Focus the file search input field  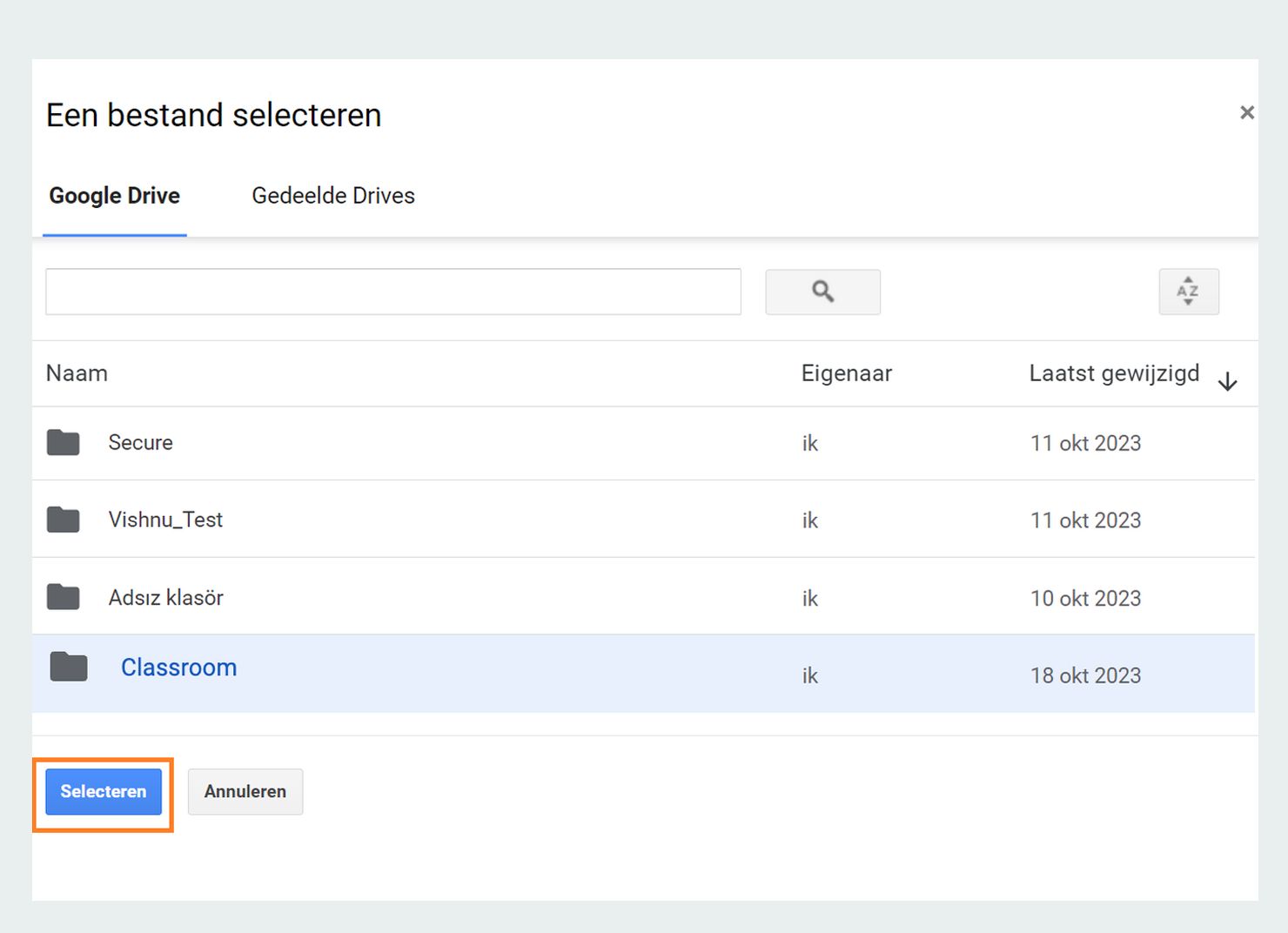pyautogui.click(x=393, y=292)
